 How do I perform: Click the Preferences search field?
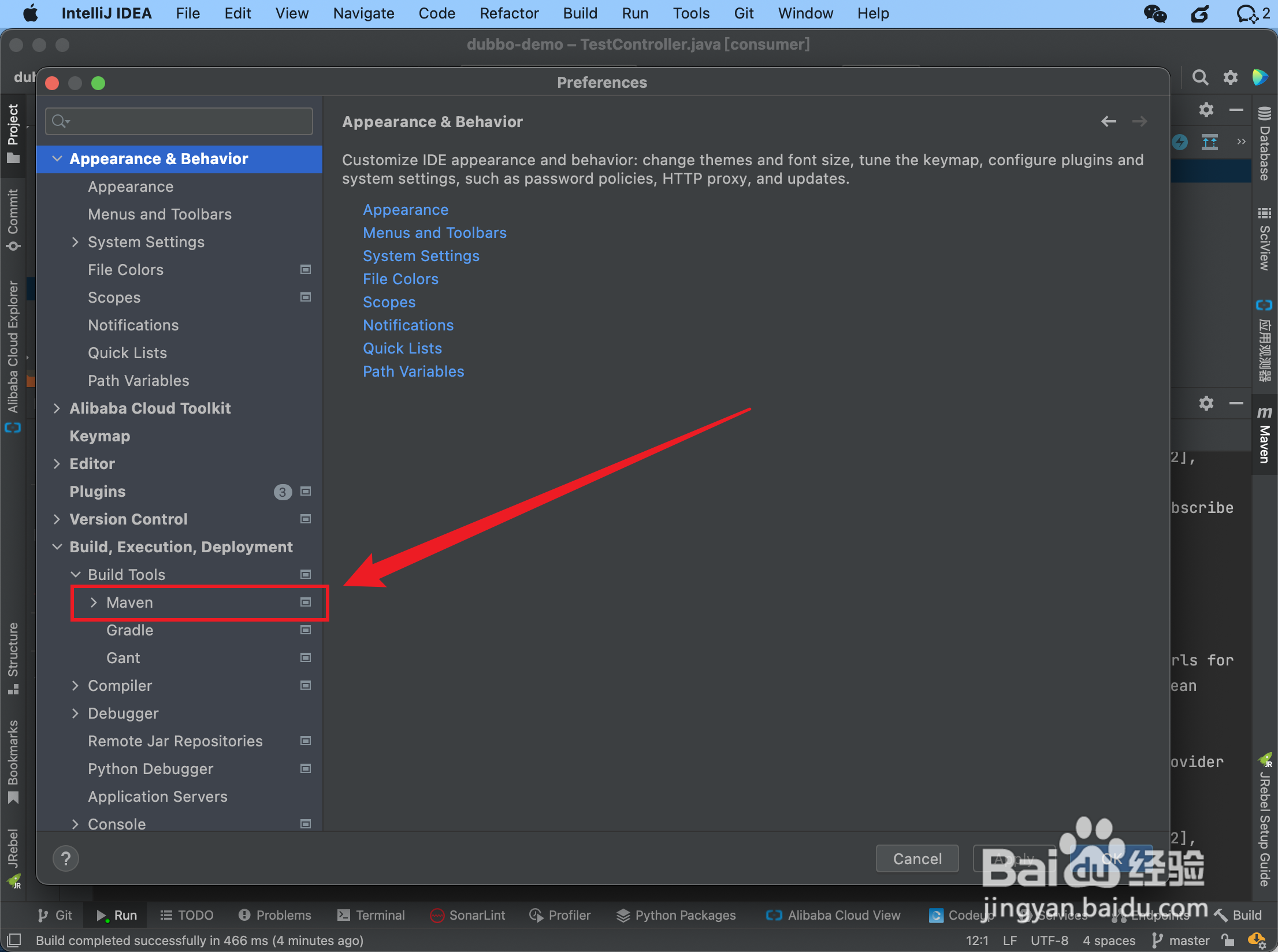[179, 121]
